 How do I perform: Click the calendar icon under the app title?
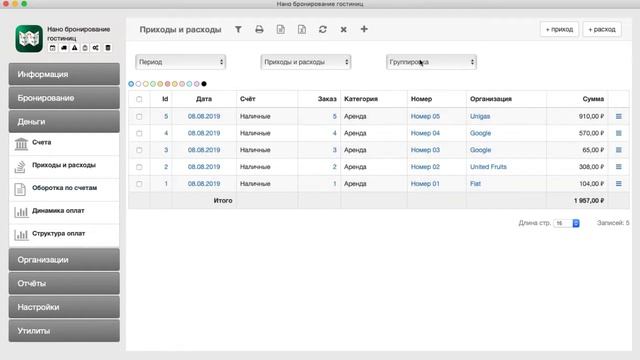pos(53,48)
